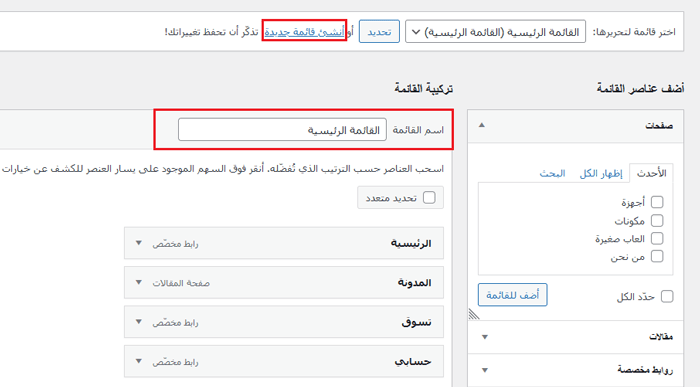The height and width of the screenshot is (387, 700).
Task: Check the مكونات page checkbox
Action: (657, 221)
